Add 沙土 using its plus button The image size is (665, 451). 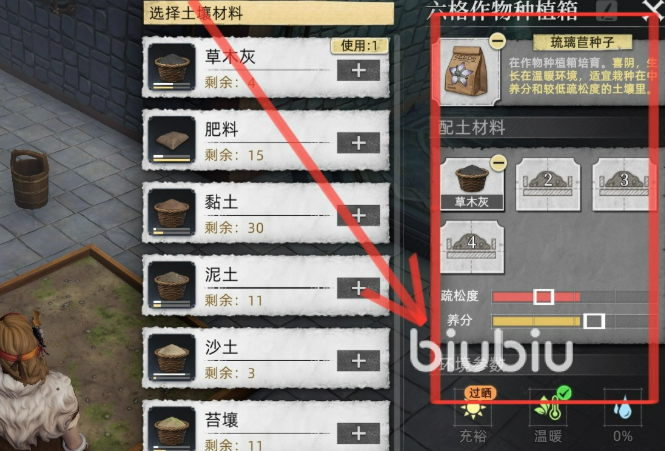pyautogui.click(x=358, y=361)
